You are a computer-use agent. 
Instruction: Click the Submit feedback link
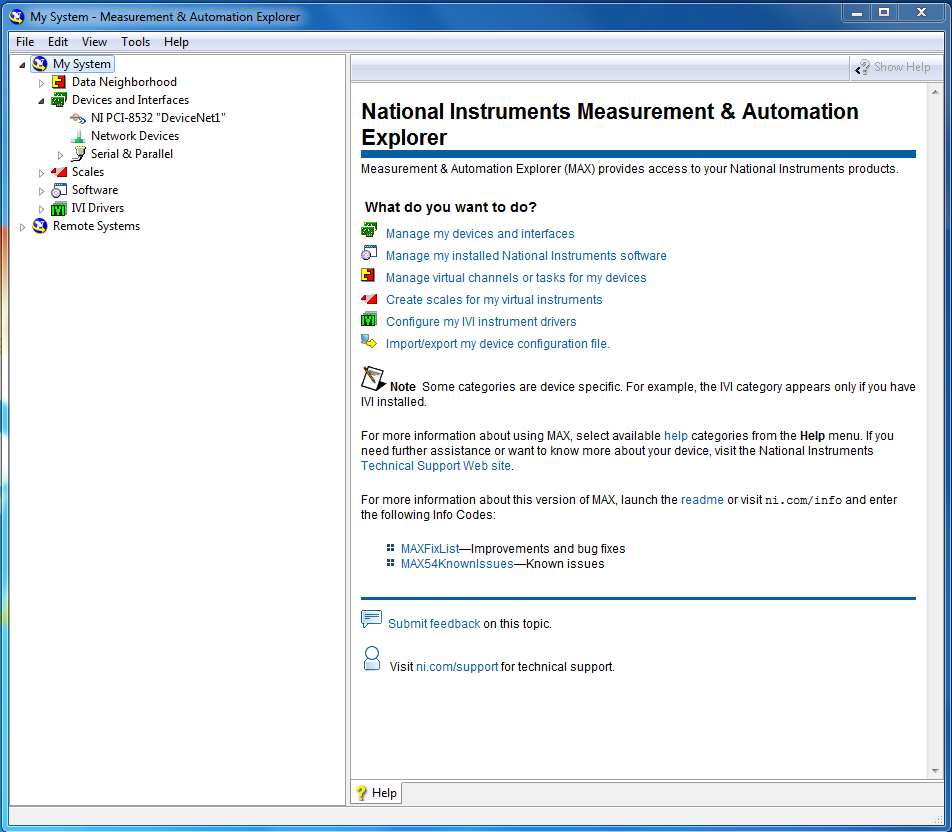[434, 624]
